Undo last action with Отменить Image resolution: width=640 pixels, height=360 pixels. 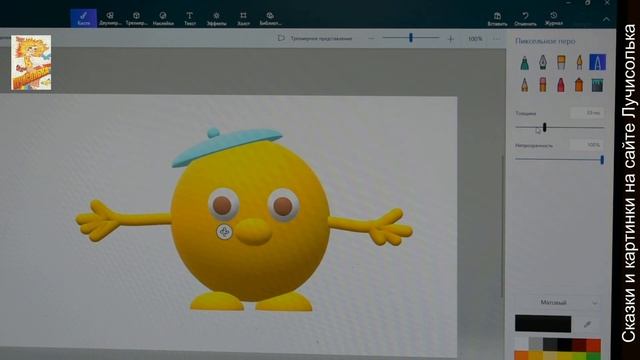click(x=525, y=19)
